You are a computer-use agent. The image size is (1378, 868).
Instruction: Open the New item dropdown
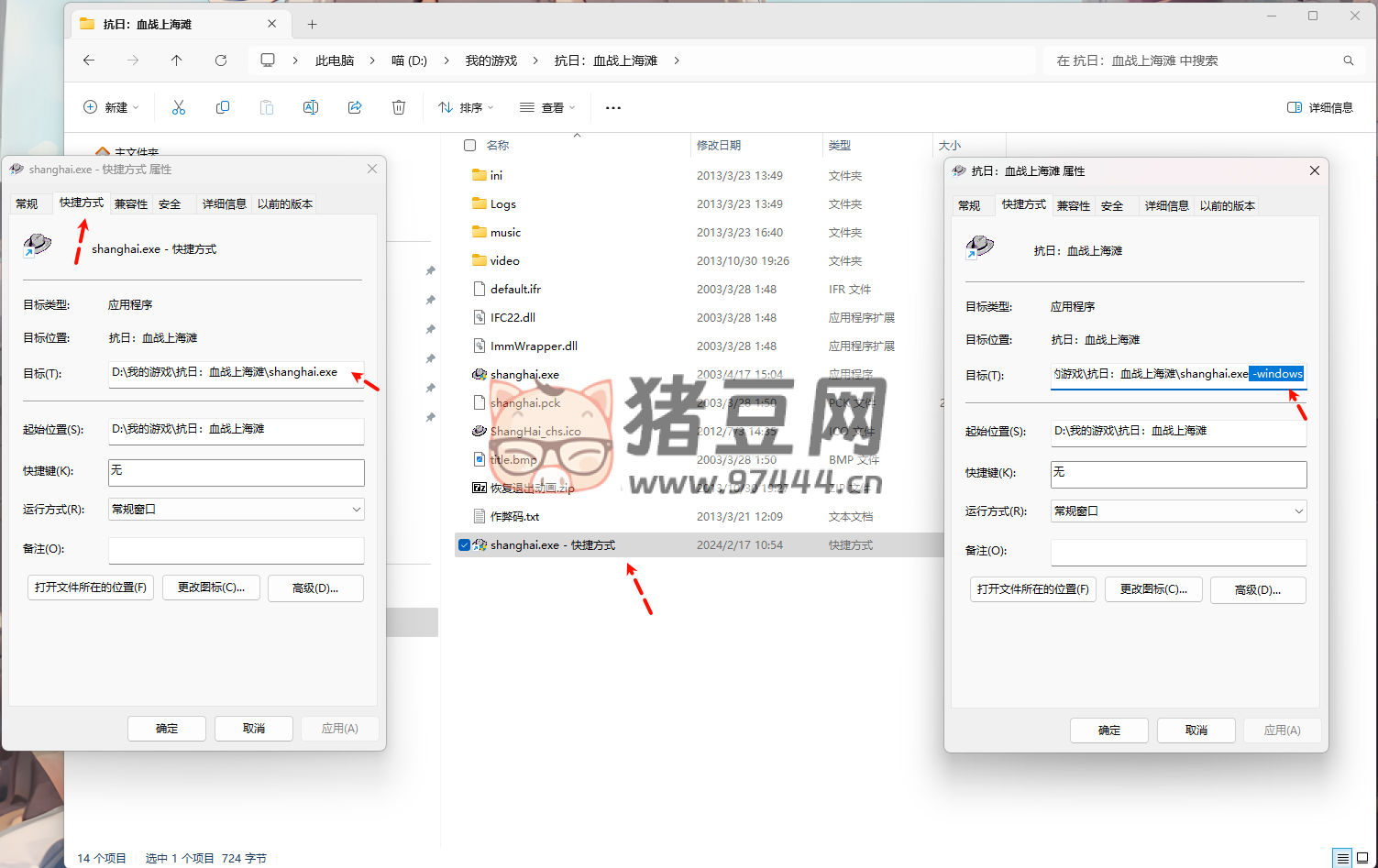(111, 108)
